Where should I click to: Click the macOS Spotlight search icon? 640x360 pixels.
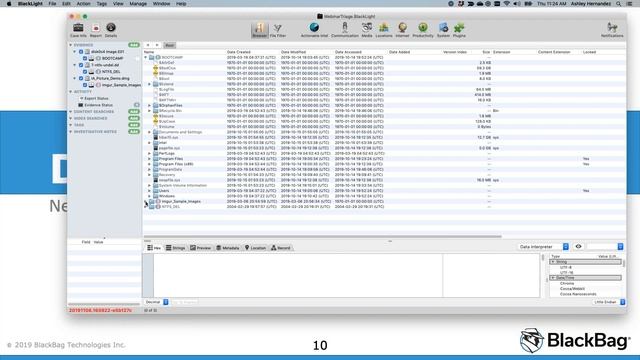[x=619, y=4]
